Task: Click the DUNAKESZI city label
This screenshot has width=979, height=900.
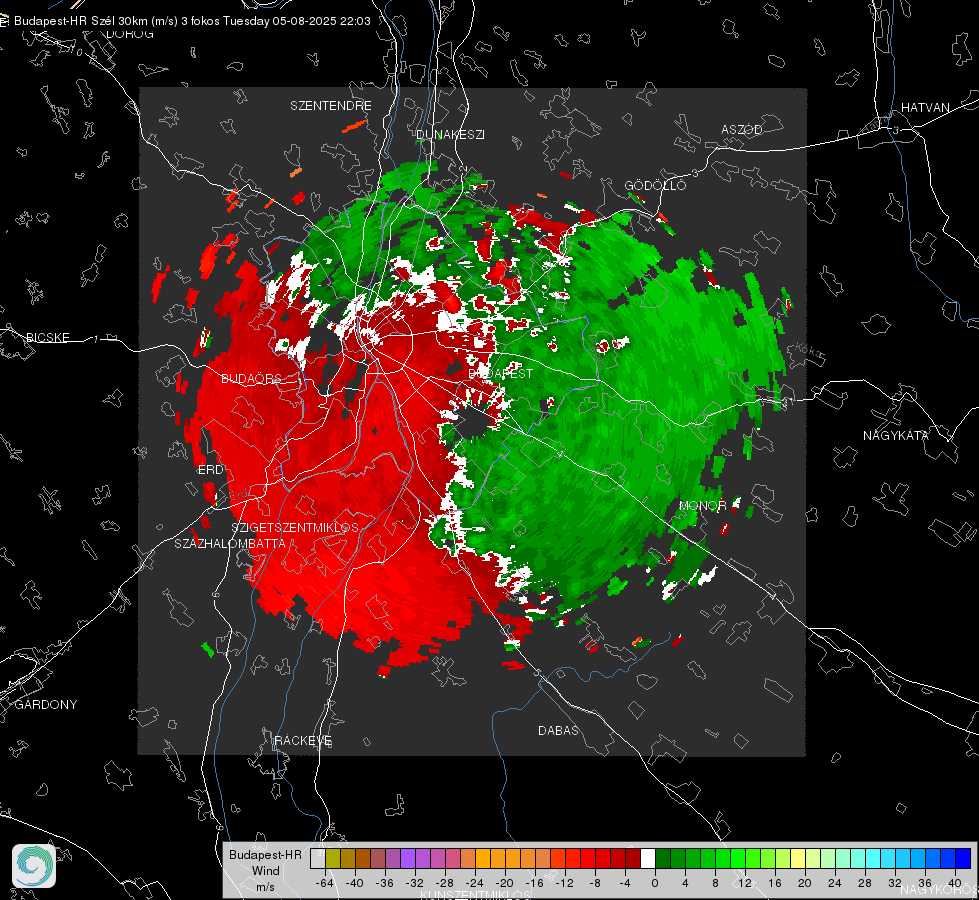Action: (450, 134)
